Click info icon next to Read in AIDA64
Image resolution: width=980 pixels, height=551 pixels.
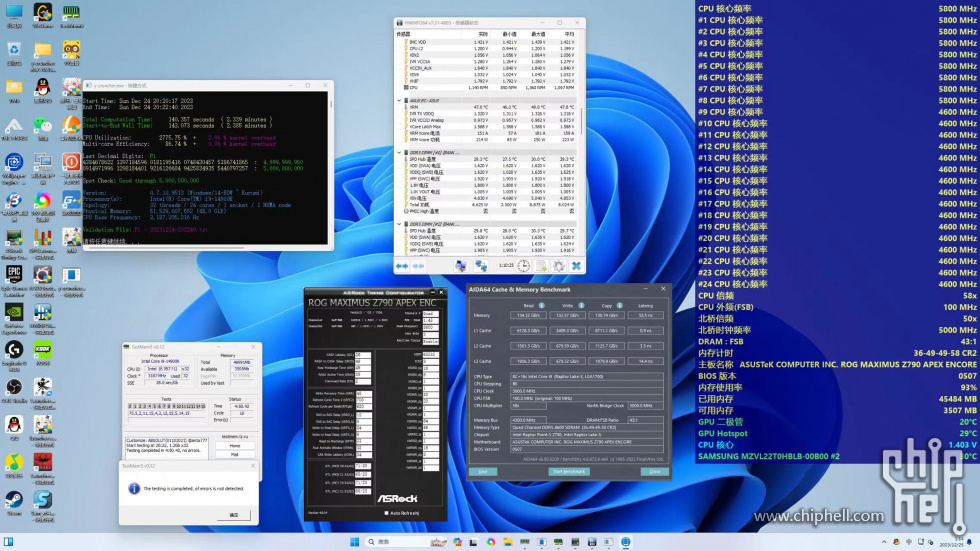click(x=542, y=305)
